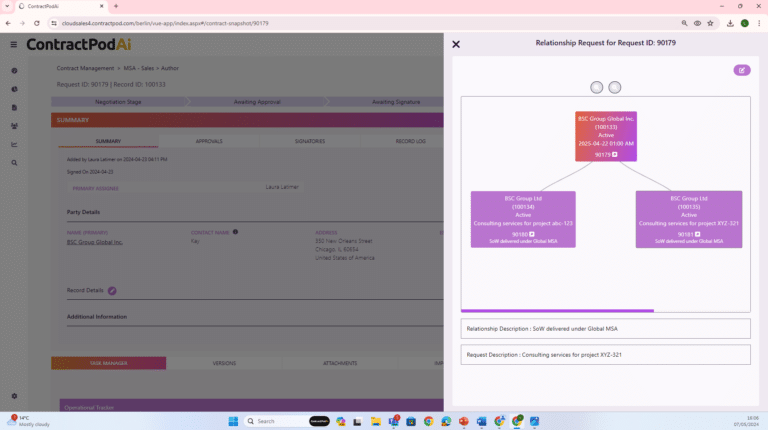Open the settings gear in left sidebar
Screen dimensions: 768x430
(x=14, y=396)
